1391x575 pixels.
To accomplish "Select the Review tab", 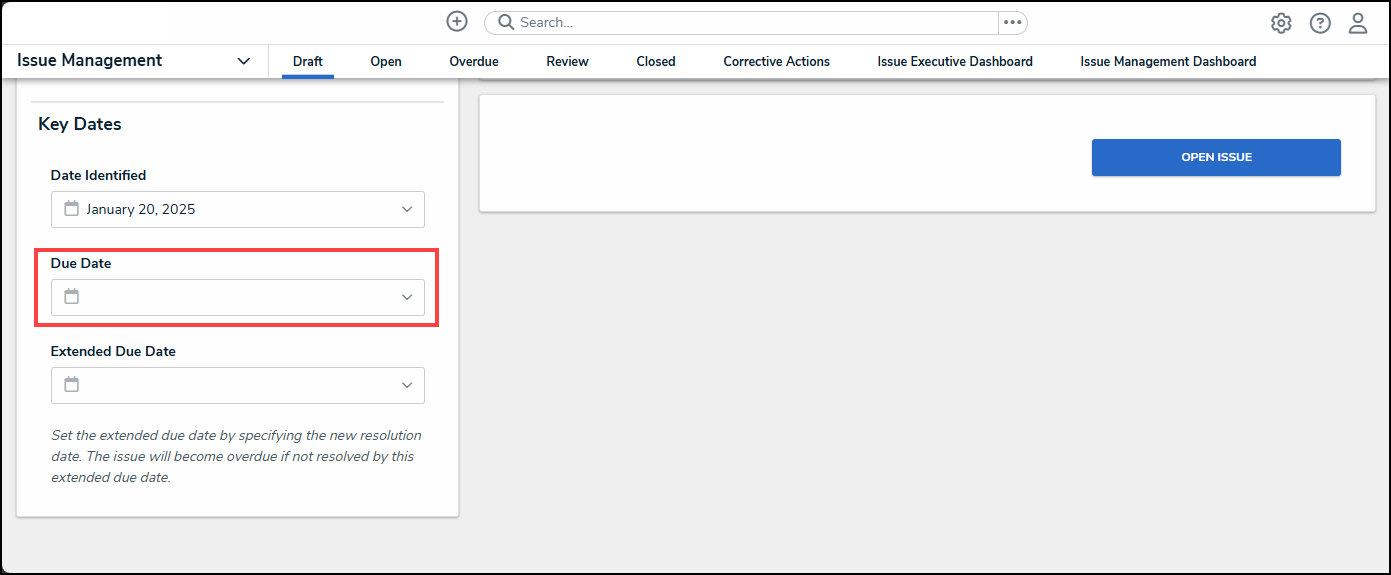I will tap(567, 61).
